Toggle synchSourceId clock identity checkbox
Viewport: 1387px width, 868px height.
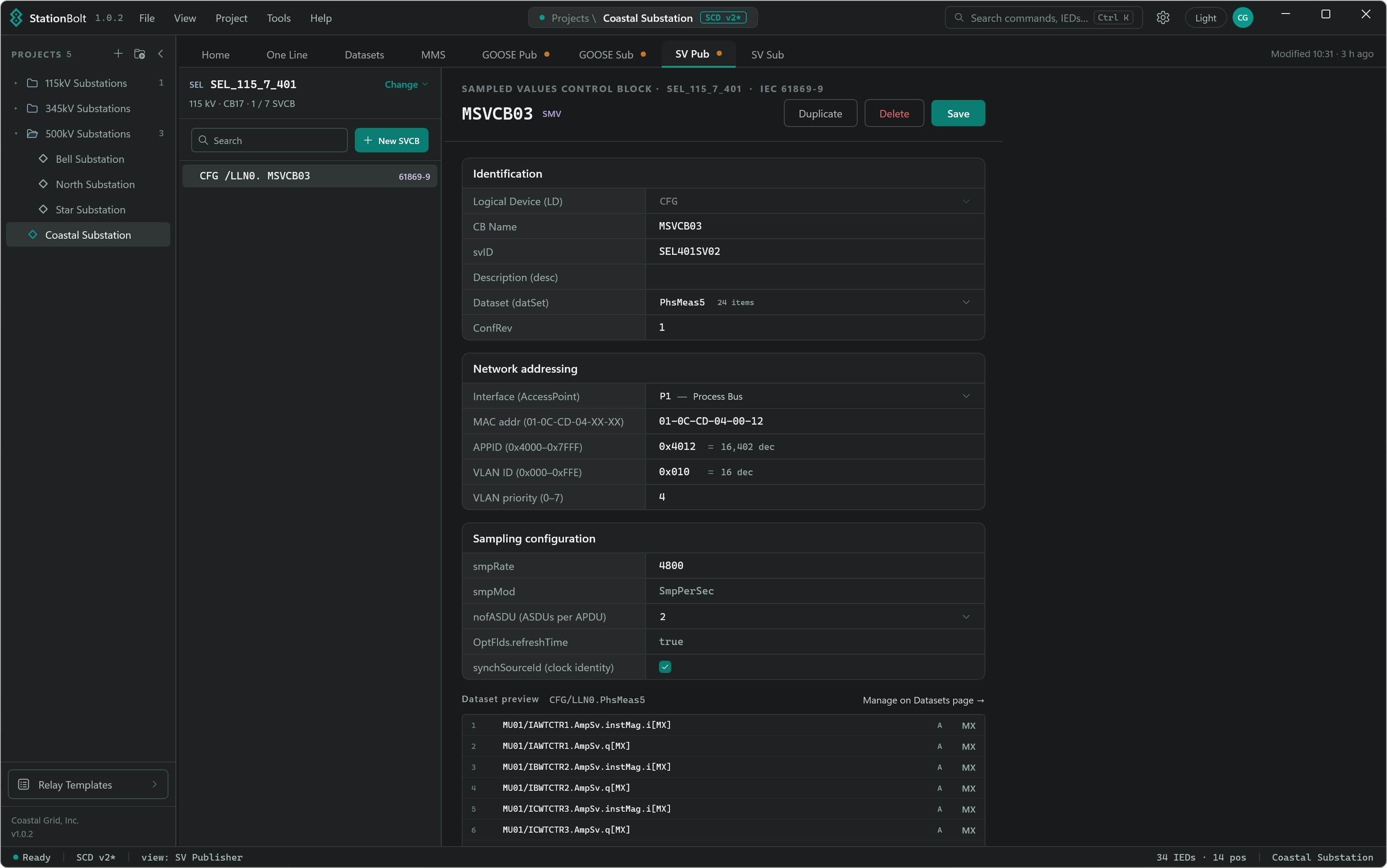click(x=665, y=666)
